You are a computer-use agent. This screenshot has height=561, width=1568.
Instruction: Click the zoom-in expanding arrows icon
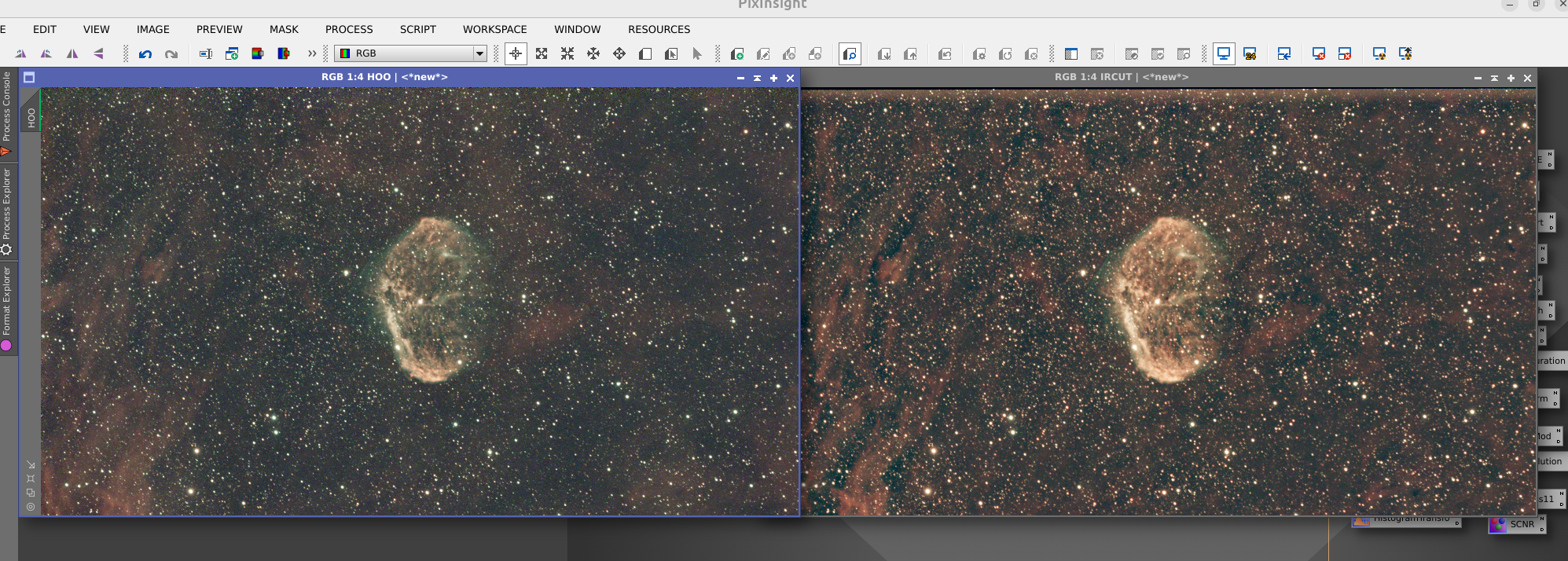coord(542,54)
